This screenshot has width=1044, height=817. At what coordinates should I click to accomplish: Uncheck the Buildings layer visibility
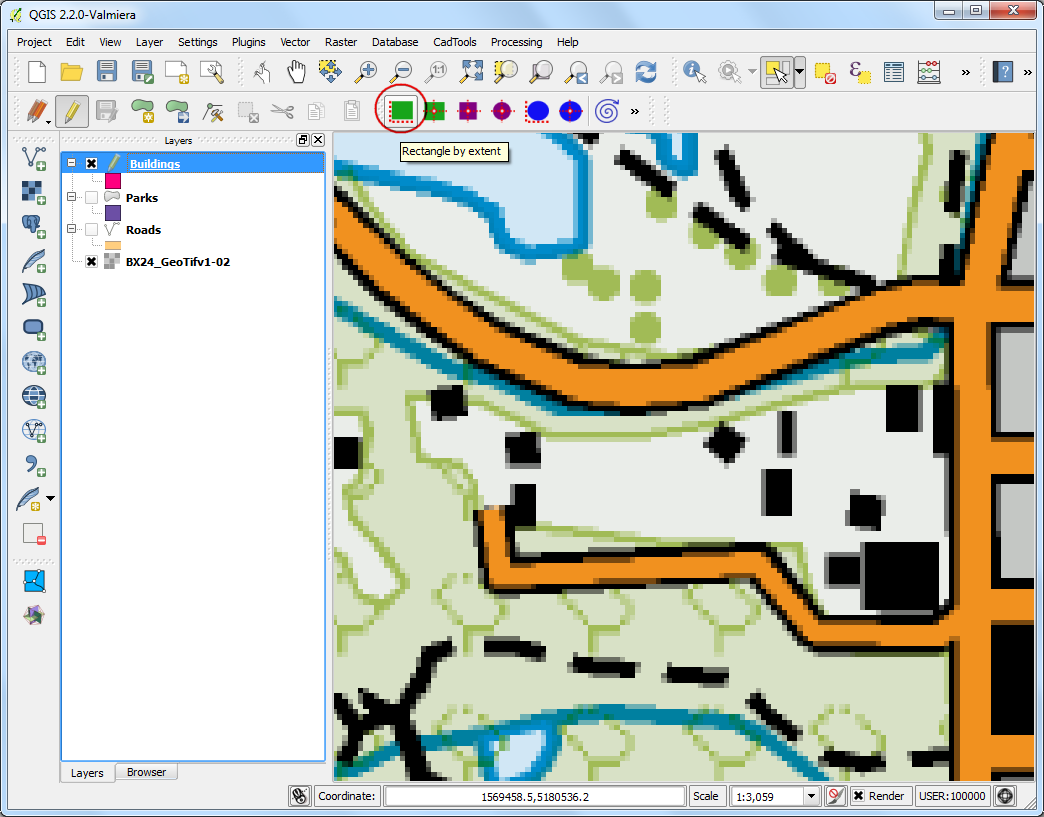(x=92, y=164)
